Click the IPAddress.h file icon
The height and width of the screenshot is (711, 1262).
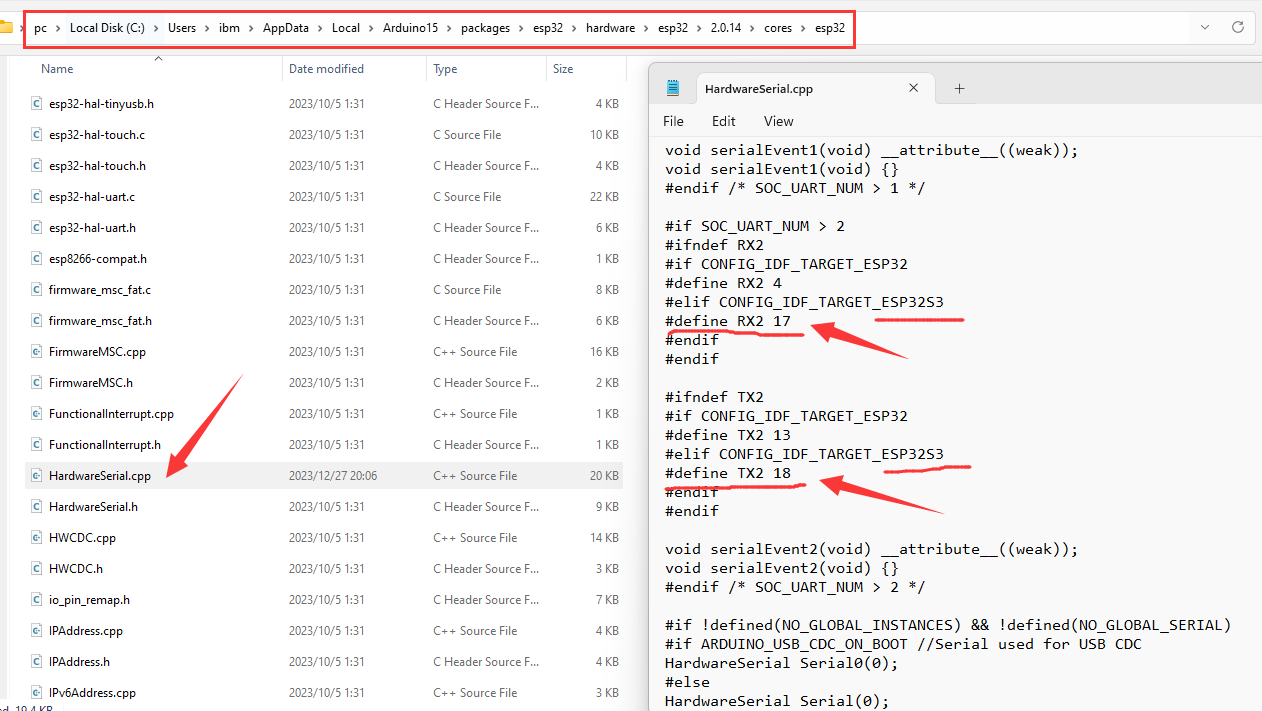coord(36,662)
